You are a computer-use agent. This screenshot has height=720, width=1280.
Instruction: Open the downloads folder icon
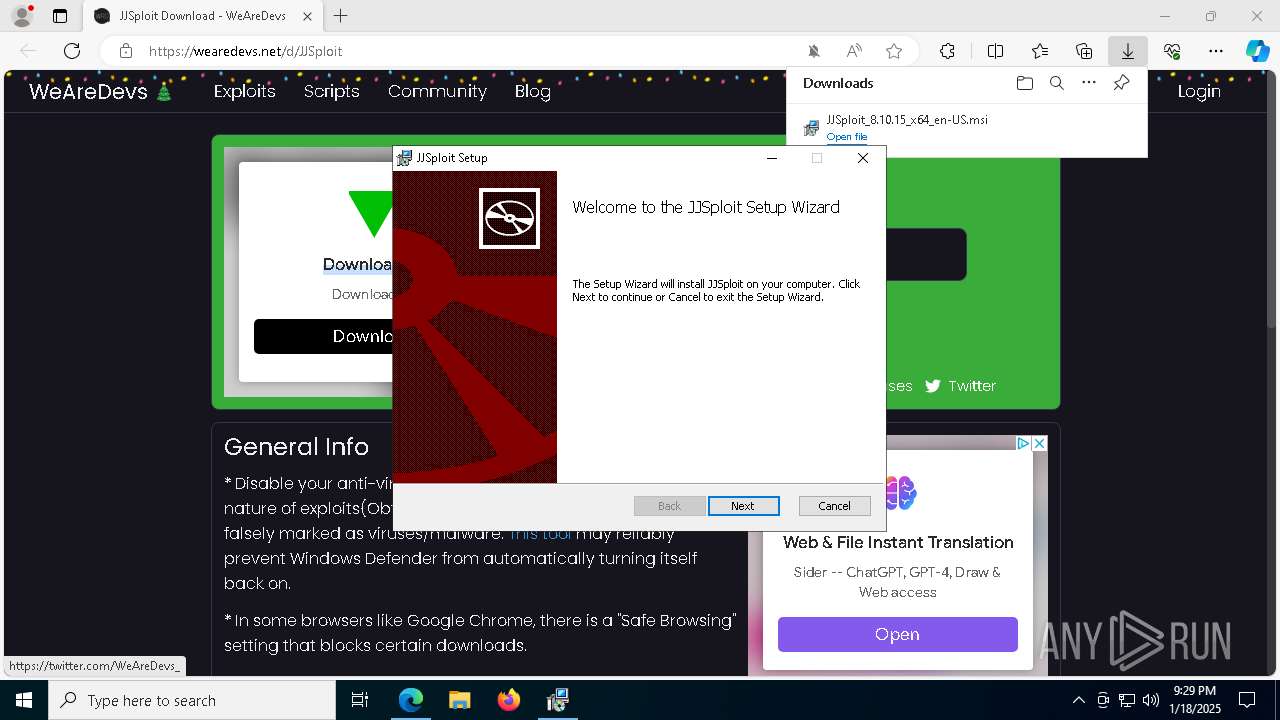pyautogui.click(x=1024, y=83)
